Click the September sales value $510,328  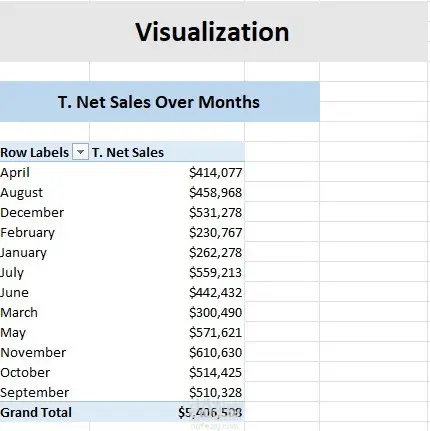[x=215, y=393]
